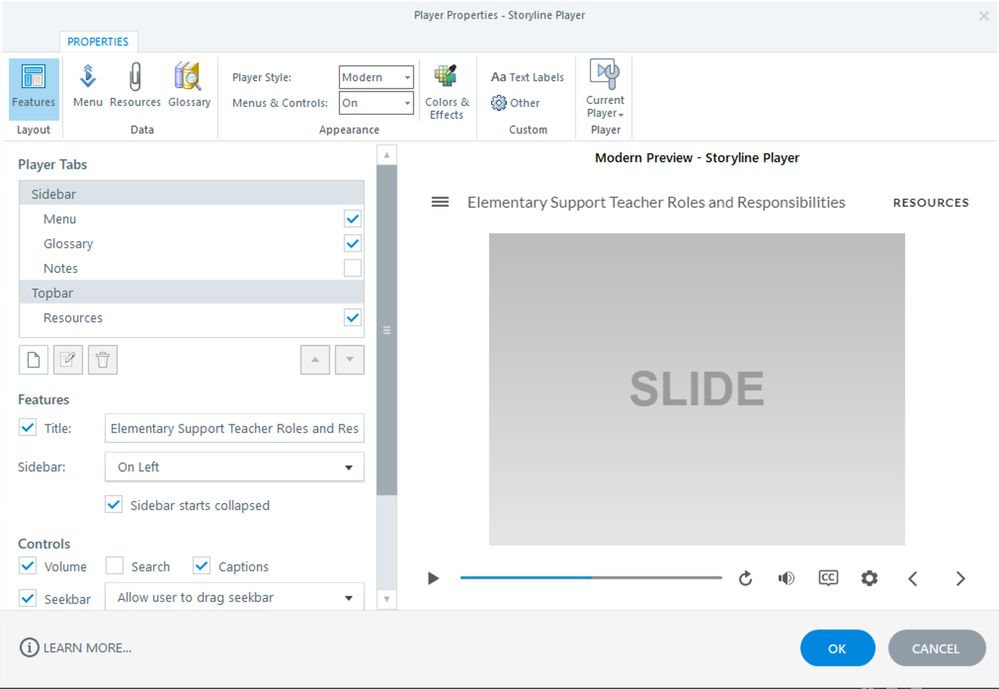Click the closed captions icon in preview
Viewport: 999px width, 689px height.
(828, 578)
